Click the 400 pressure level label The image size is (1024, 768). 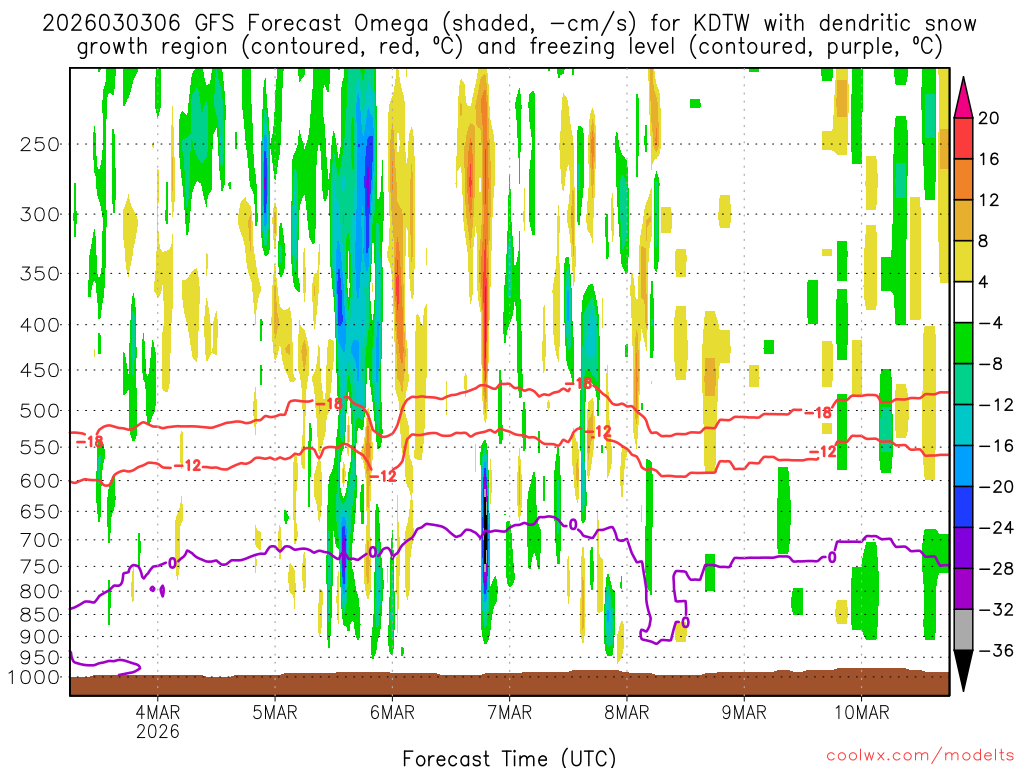point(40,325)
